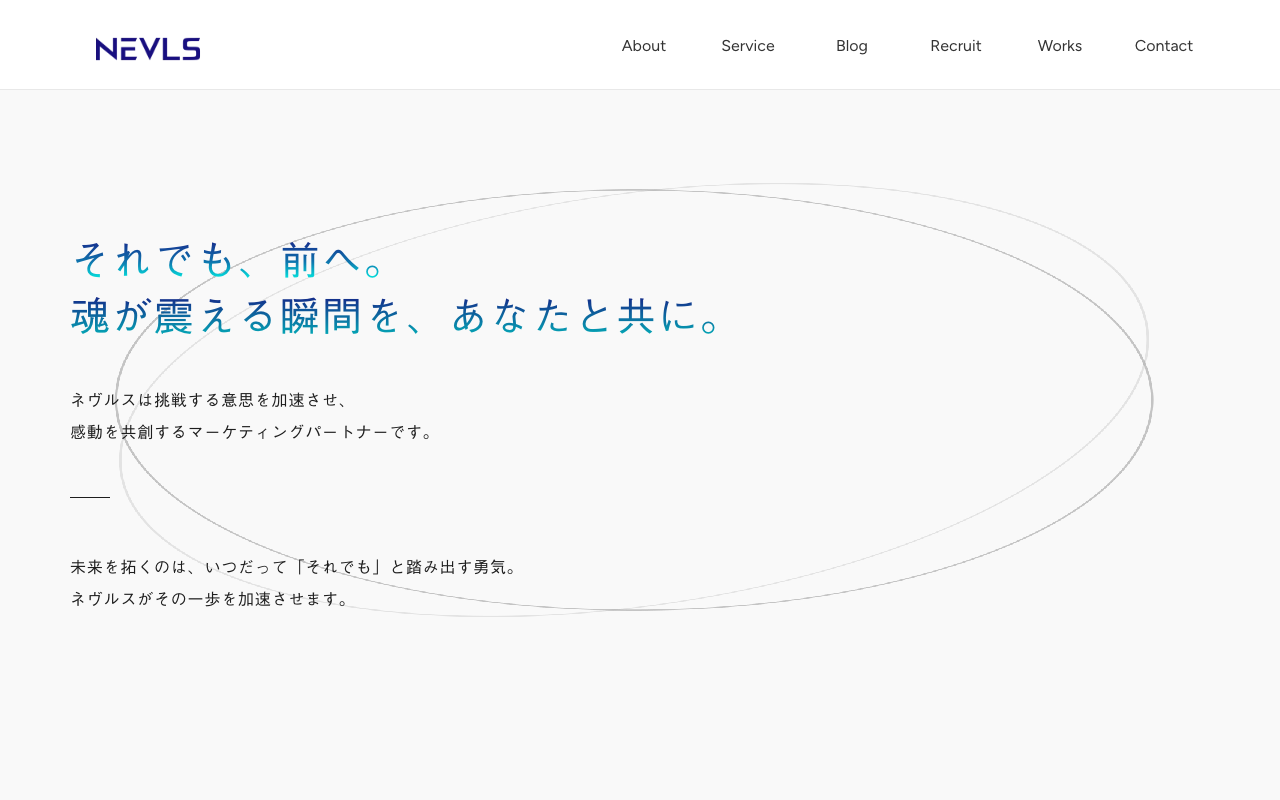Screen dimensions: 1280x800
Task: Click the text '感動を共創するマーケティングパートナーです。'
Action: [254, 432]
